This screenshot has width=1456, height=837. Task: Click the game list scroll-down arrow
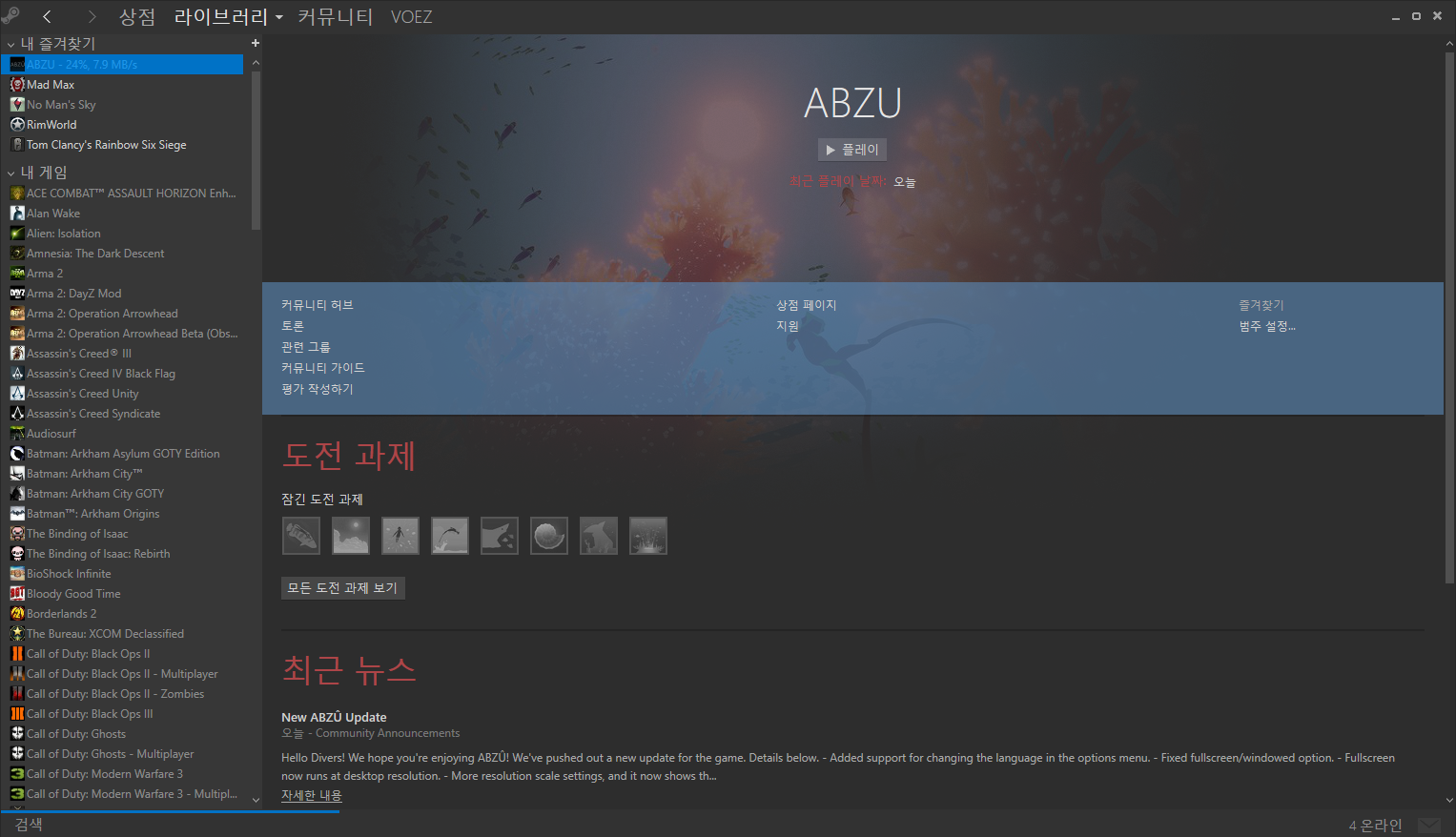(x=256, y=801)
